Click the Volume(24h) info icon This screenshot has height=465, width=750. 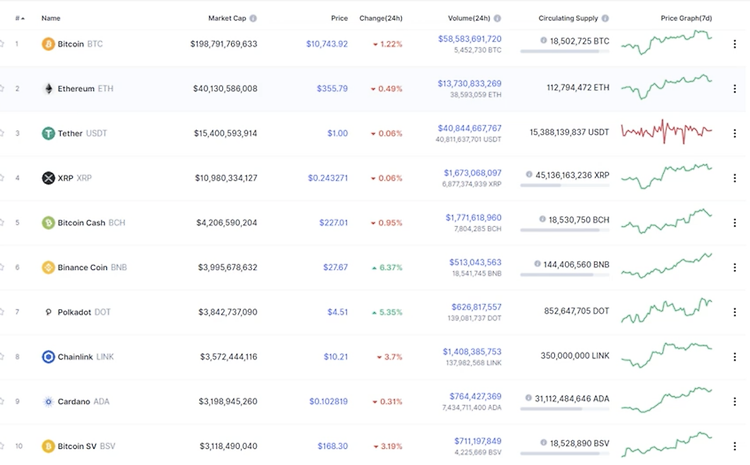497,18
